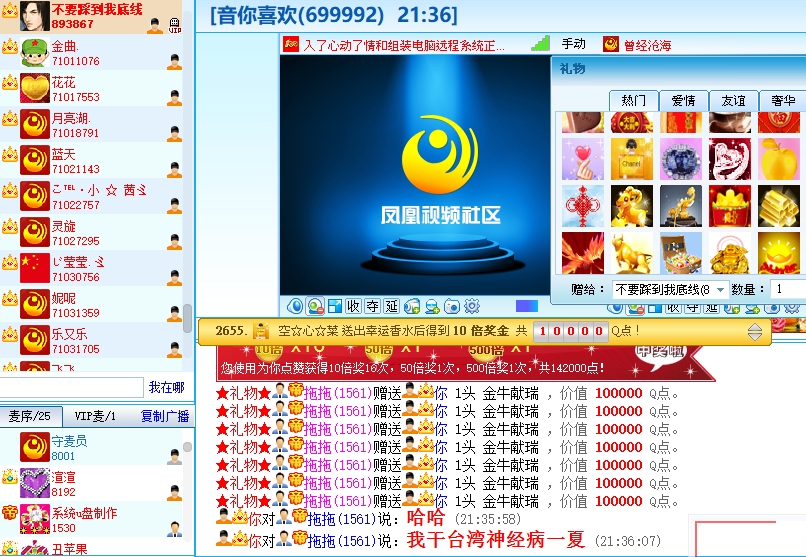Click the blue color block under the video
This screenshot has width=806, height=557.
tap(527, 306)
